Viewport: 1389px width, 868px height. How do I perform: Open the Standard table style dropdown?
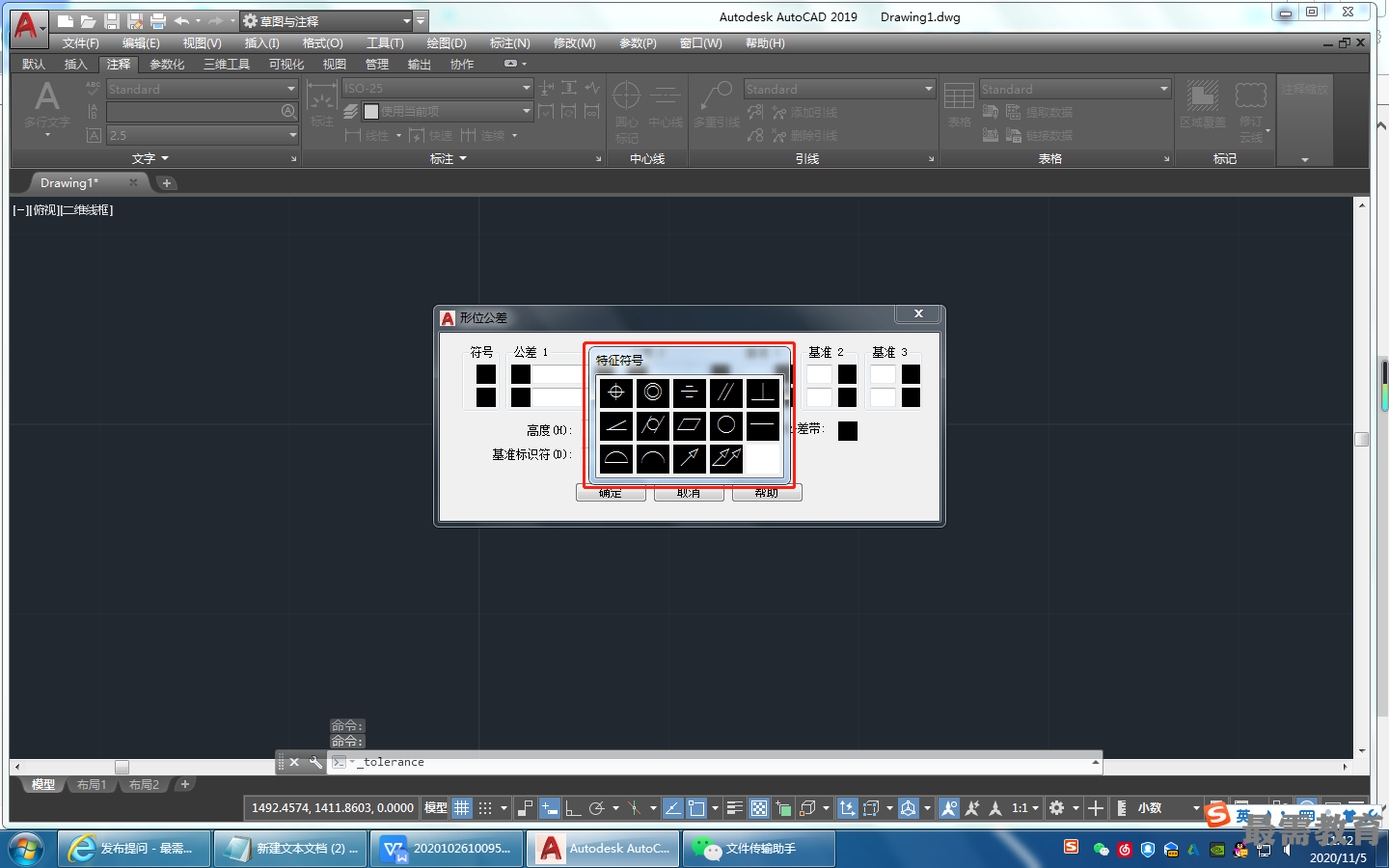[1076, 89]
